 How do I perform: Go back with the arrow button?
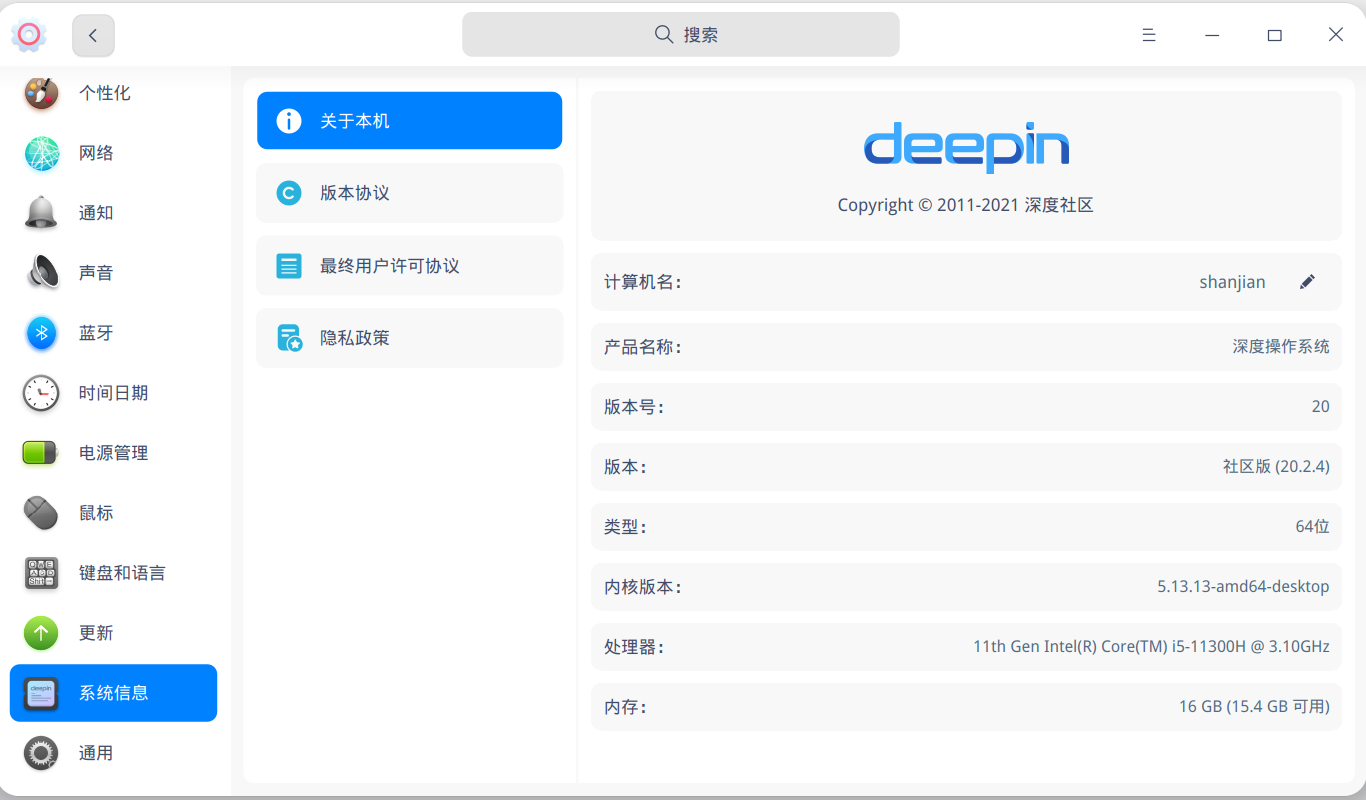pos(93,35)
